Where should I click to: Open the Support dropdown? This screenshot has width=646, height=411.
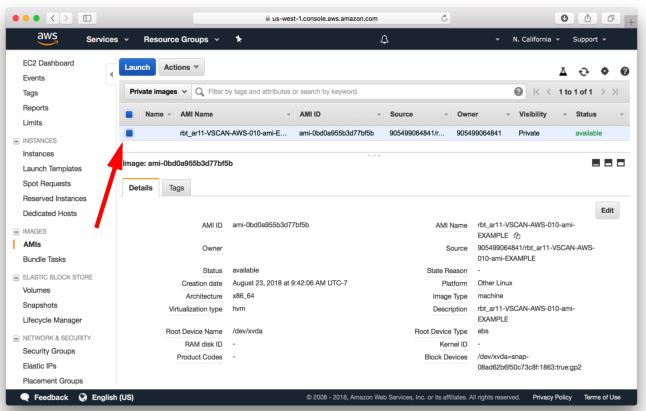point(589,40)
